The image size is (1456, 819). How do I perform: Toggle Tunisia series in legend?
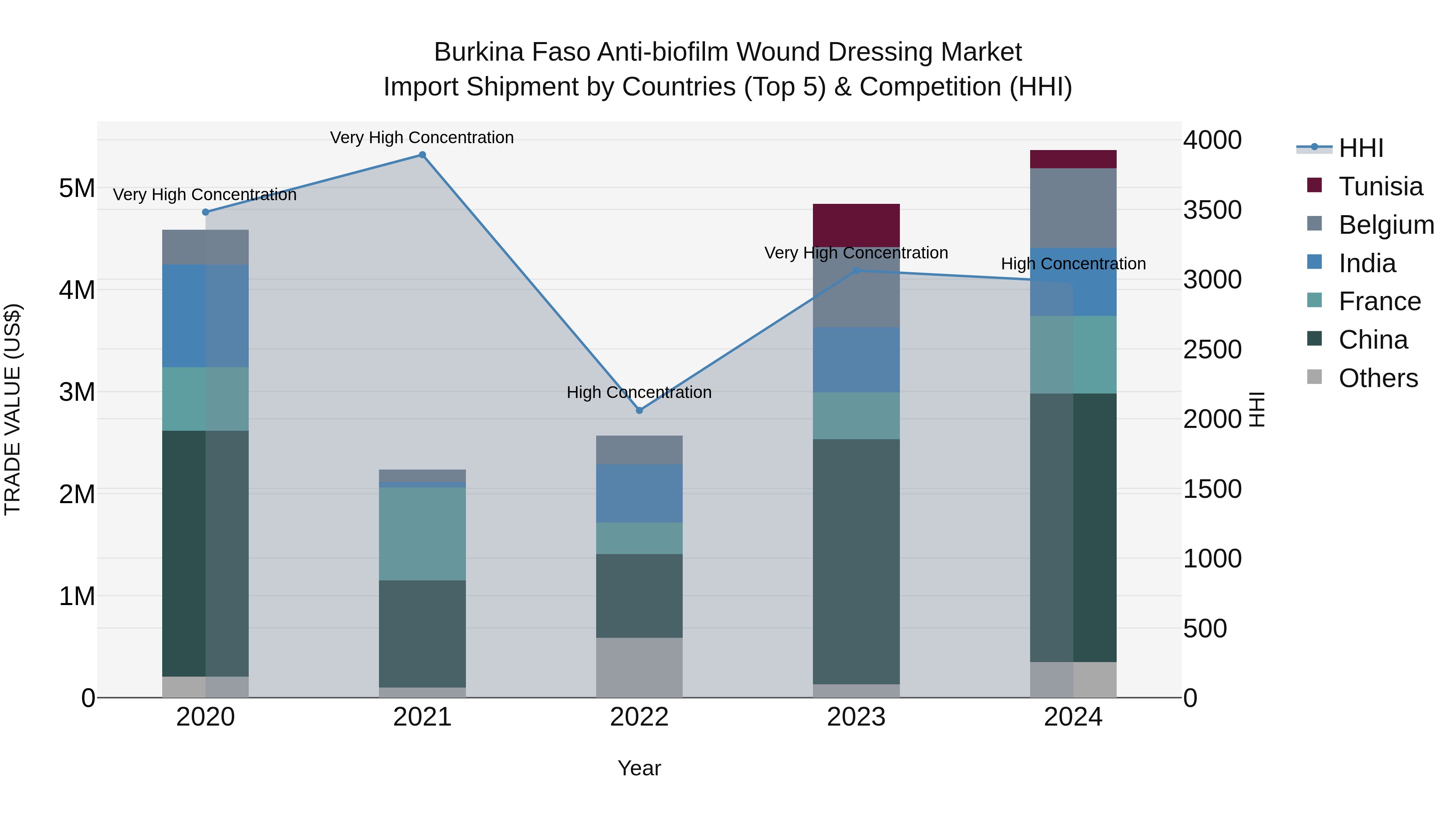pyautogui.click(x=1365, y=186)
